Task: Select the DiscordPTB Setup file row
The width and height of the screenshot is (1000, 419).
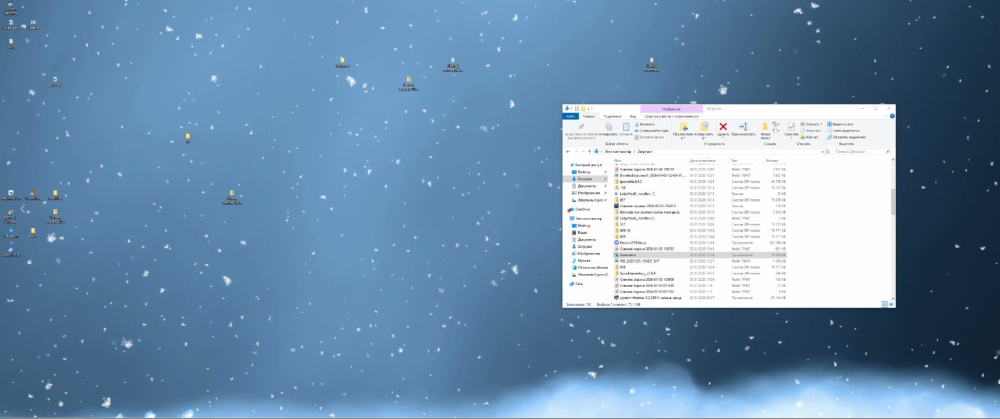Action: click(x=700, y=242)
